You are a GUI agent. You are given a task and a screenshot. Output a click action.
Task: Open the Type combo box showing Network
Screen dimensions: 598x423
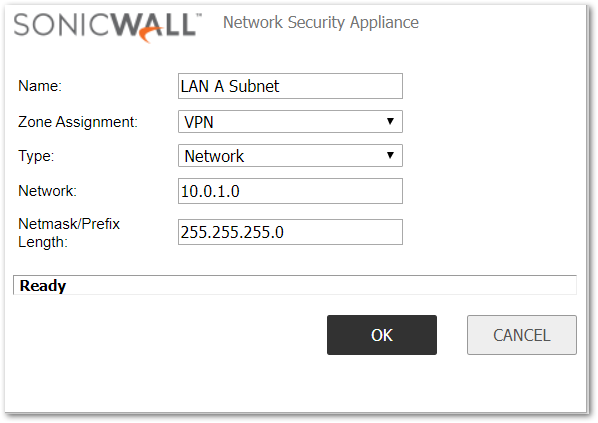[x=290, y=155]
